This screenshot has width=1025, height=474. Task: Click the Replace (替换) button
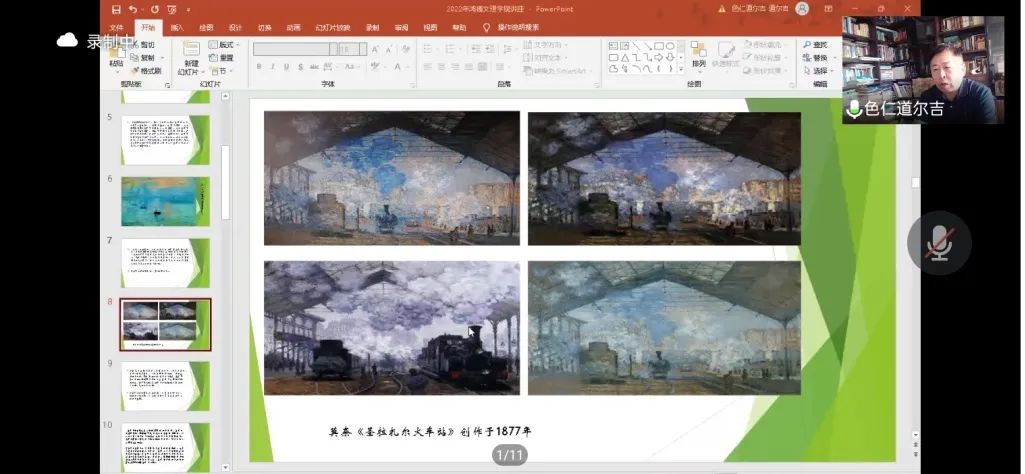816,58
